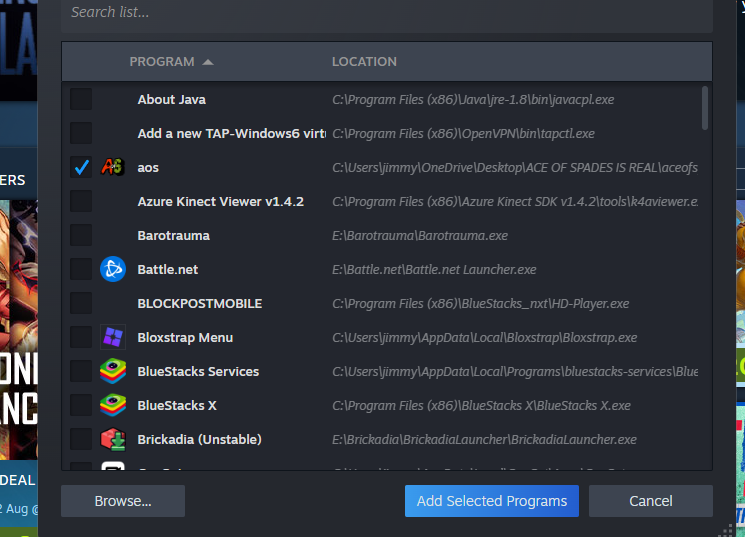
Task: Click the resize grip at dialog corner
Action: tap(726, 530)
